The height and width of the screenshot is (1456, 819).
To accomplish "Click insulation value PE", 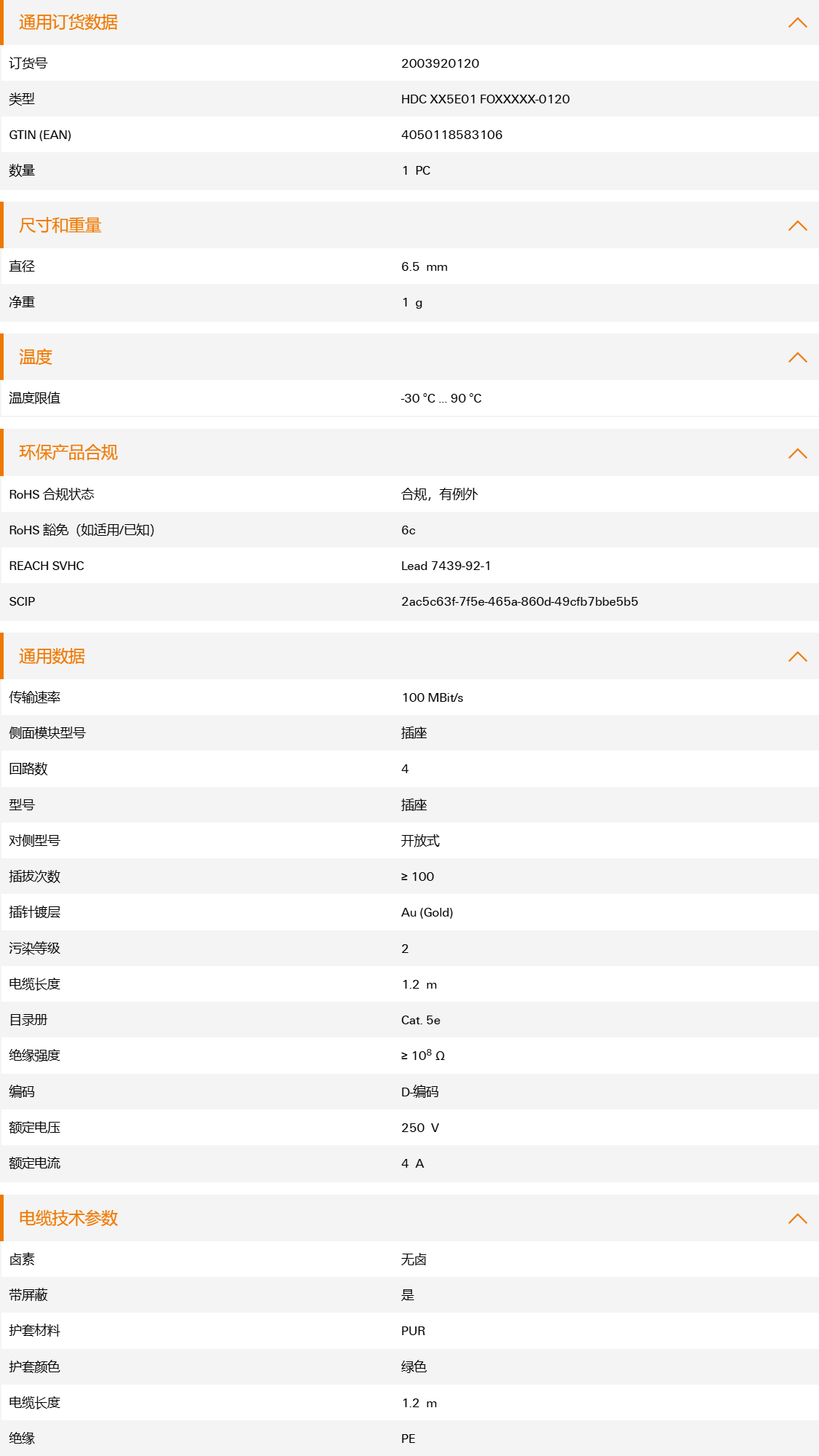I will pos(408,1439).
